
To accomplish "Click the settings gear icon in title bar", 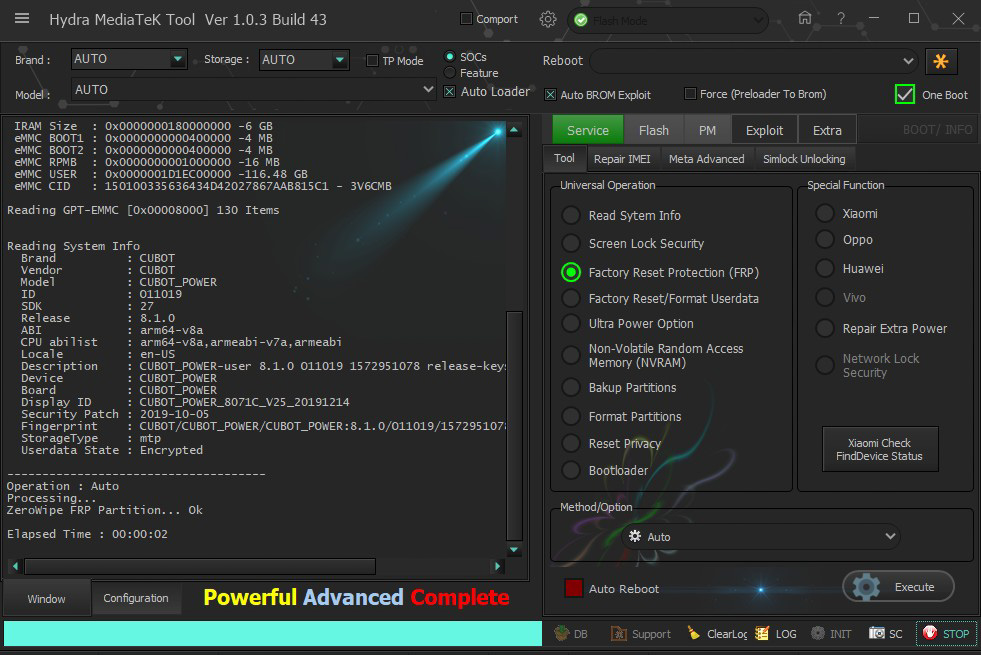I will click(547, 19).
